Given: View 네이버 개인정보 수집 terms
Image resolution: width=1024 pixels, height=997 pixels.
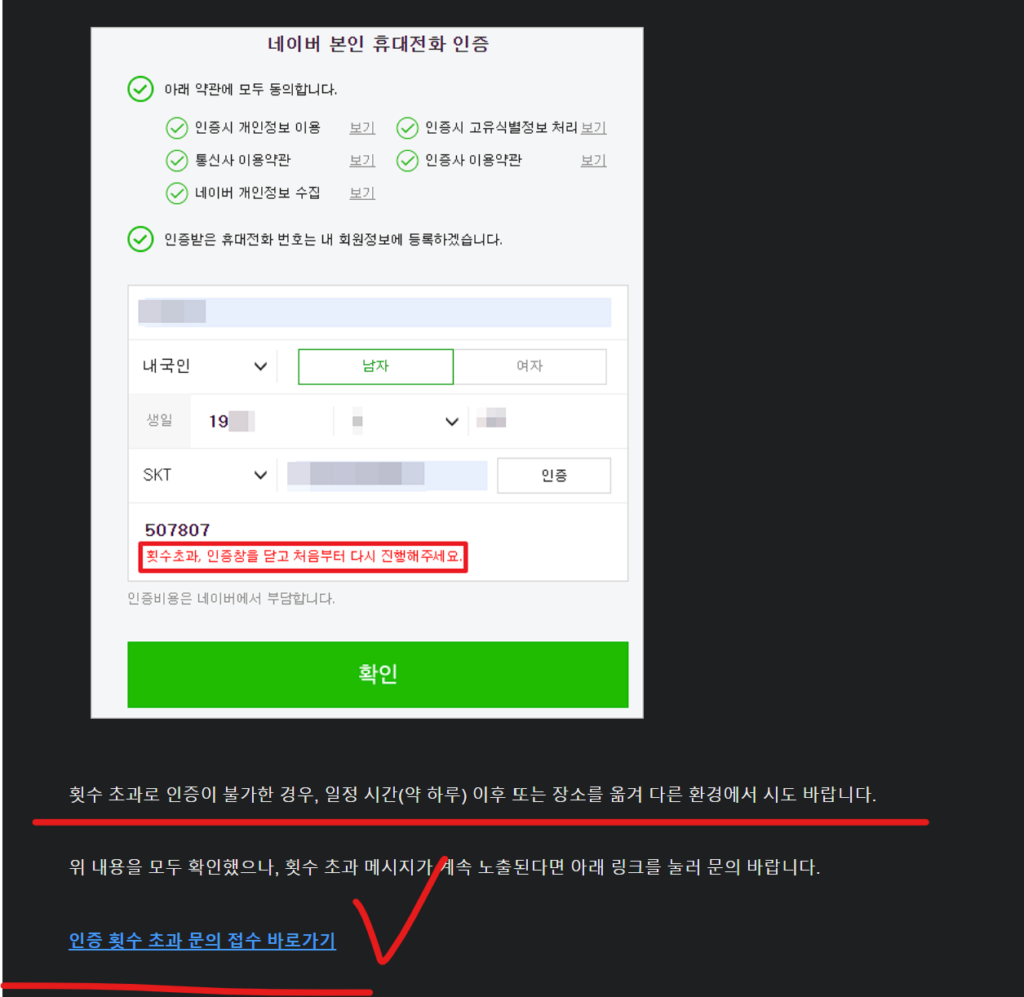Looking at the screenshot, I should pos(362,193).
